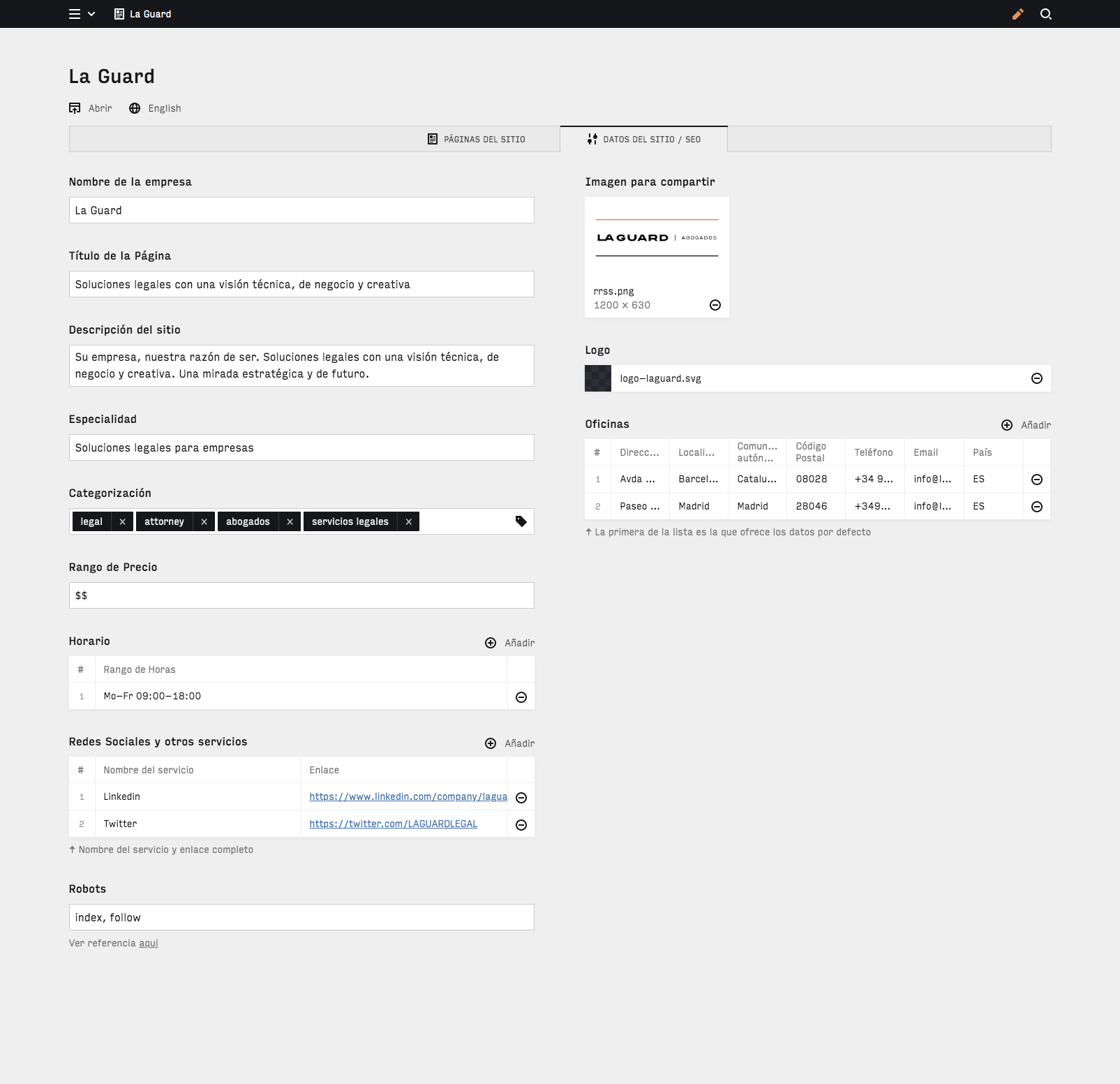
Task: Open search with the magnifier icon
Action: click(1045, 13)
